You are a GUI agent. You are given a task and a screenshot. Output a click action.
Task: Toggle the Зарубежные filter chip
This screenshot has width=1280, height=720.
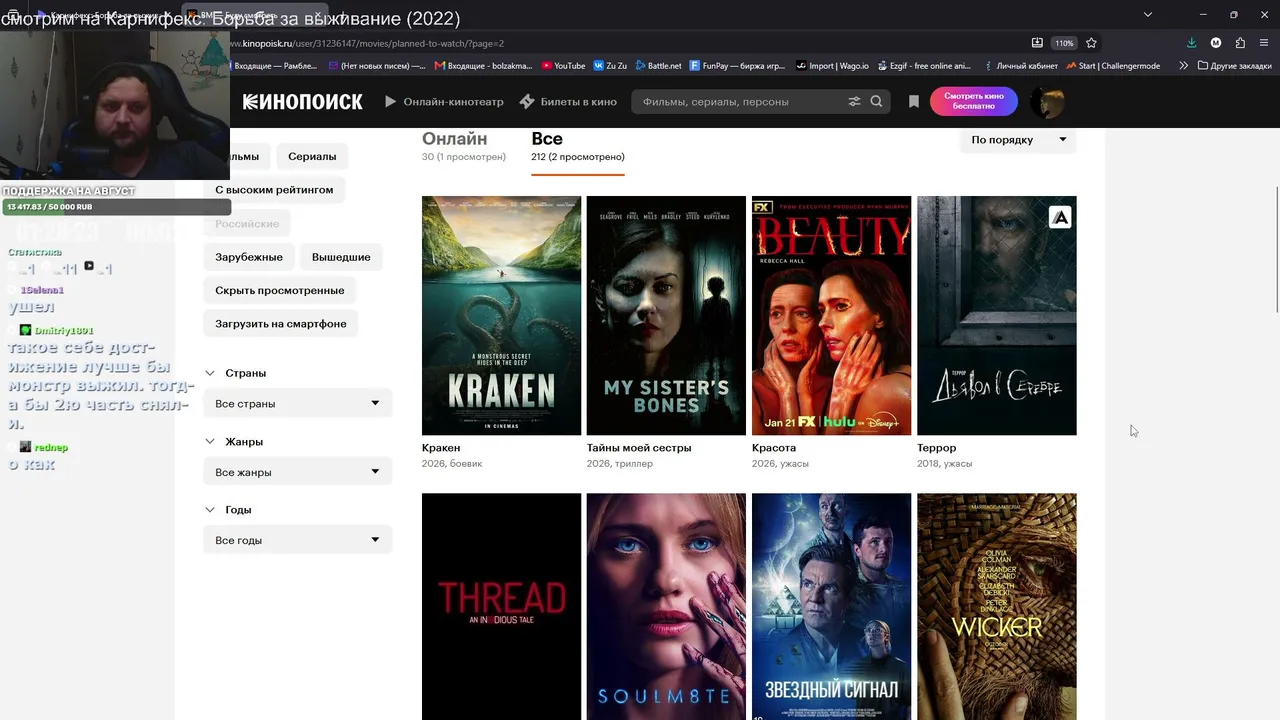click(249, 257)
